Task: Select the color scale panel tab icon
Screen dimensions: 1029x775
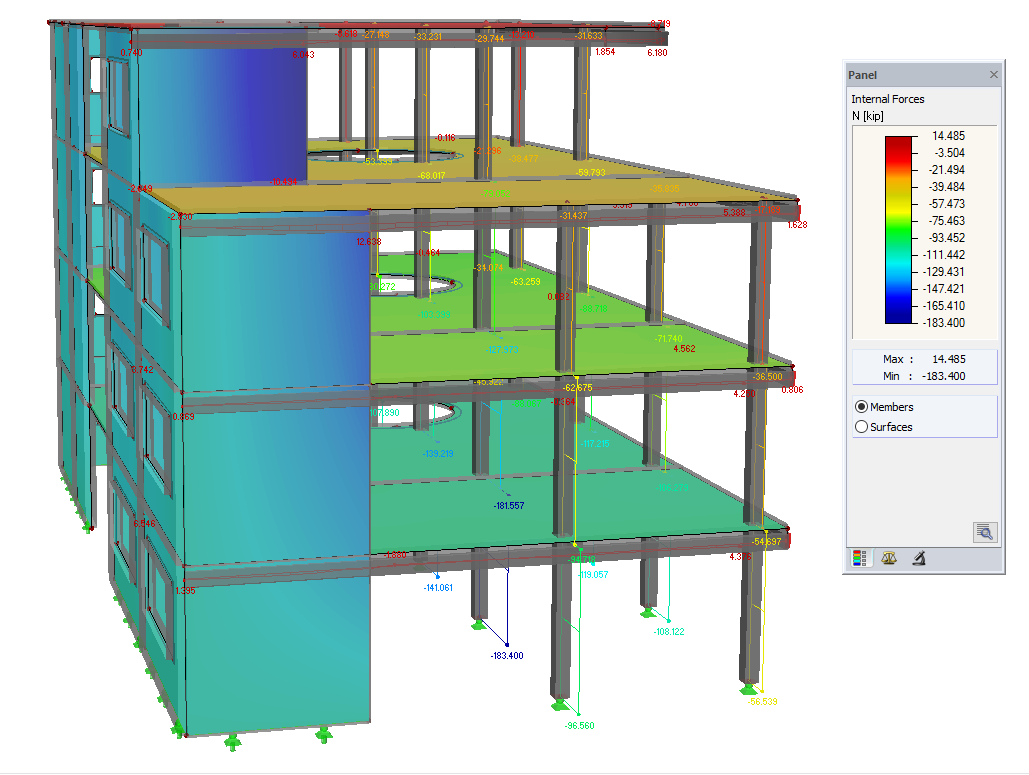Action: (858, 558)
